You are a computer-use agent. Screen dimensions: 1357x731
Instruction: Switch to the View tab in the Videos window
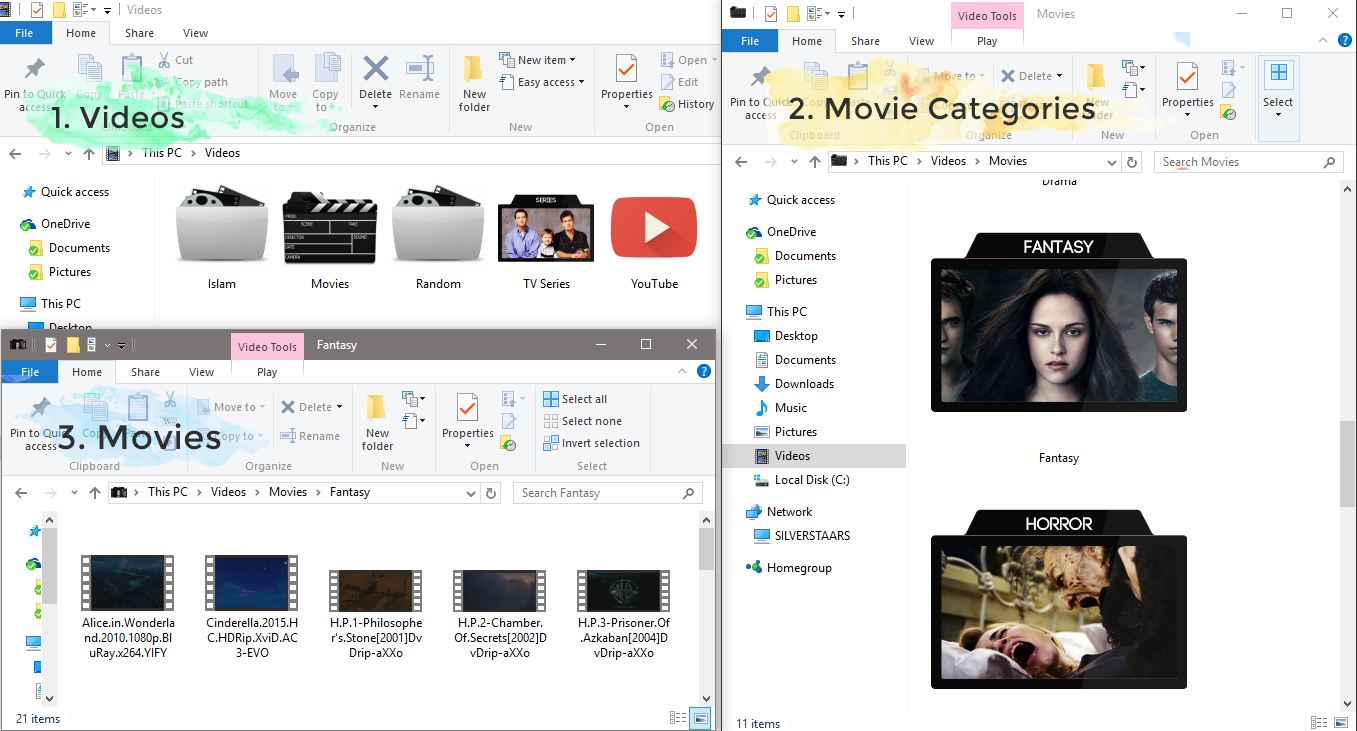195,33
